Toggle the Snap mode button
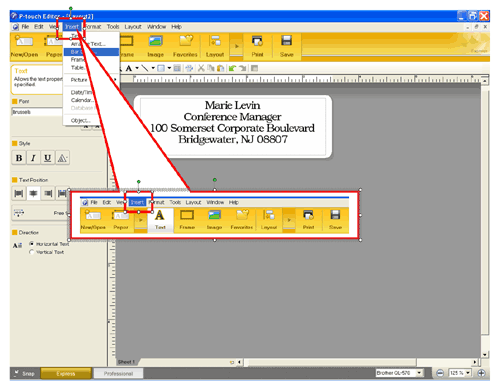 25,374
